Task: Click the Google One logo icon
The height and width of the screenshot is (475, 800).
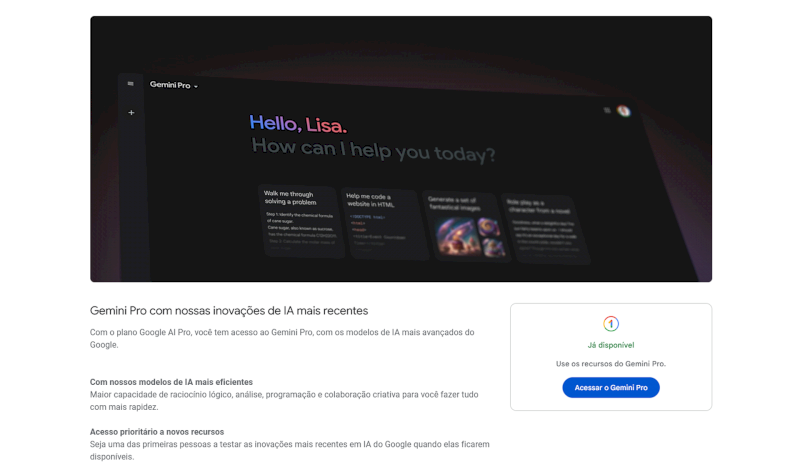Action: [611, 323]
